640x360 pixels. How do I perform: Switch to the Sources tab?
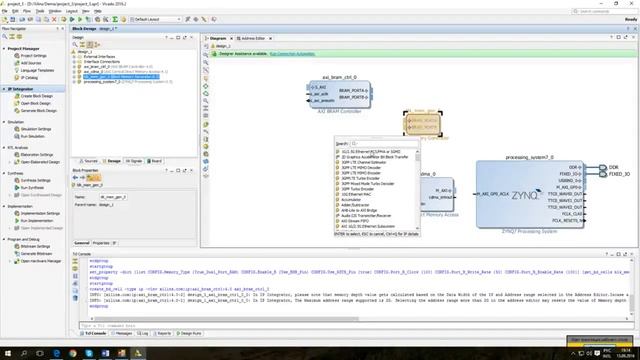click(89, 161)
